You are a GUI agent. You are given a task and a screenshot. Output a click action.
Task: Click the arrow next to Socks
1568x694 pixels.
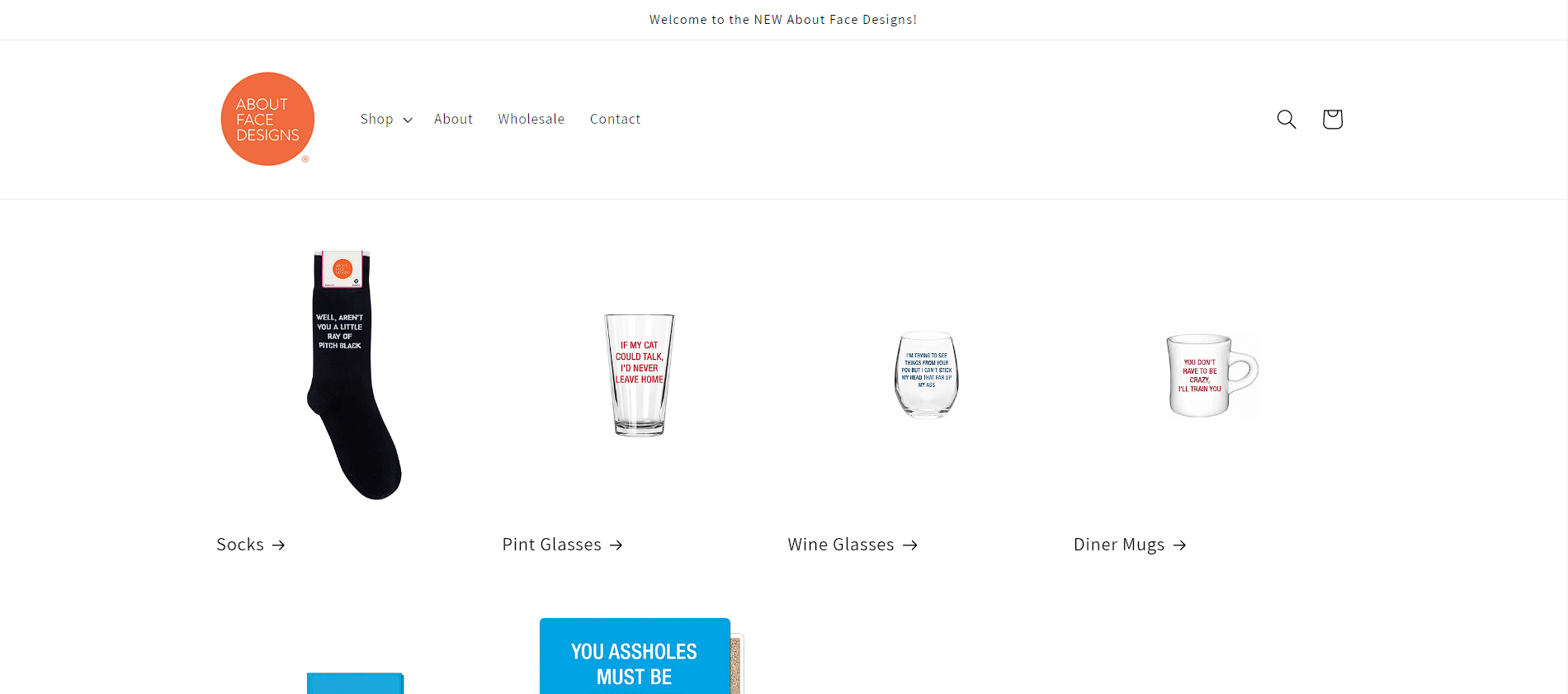pos(279,545)
